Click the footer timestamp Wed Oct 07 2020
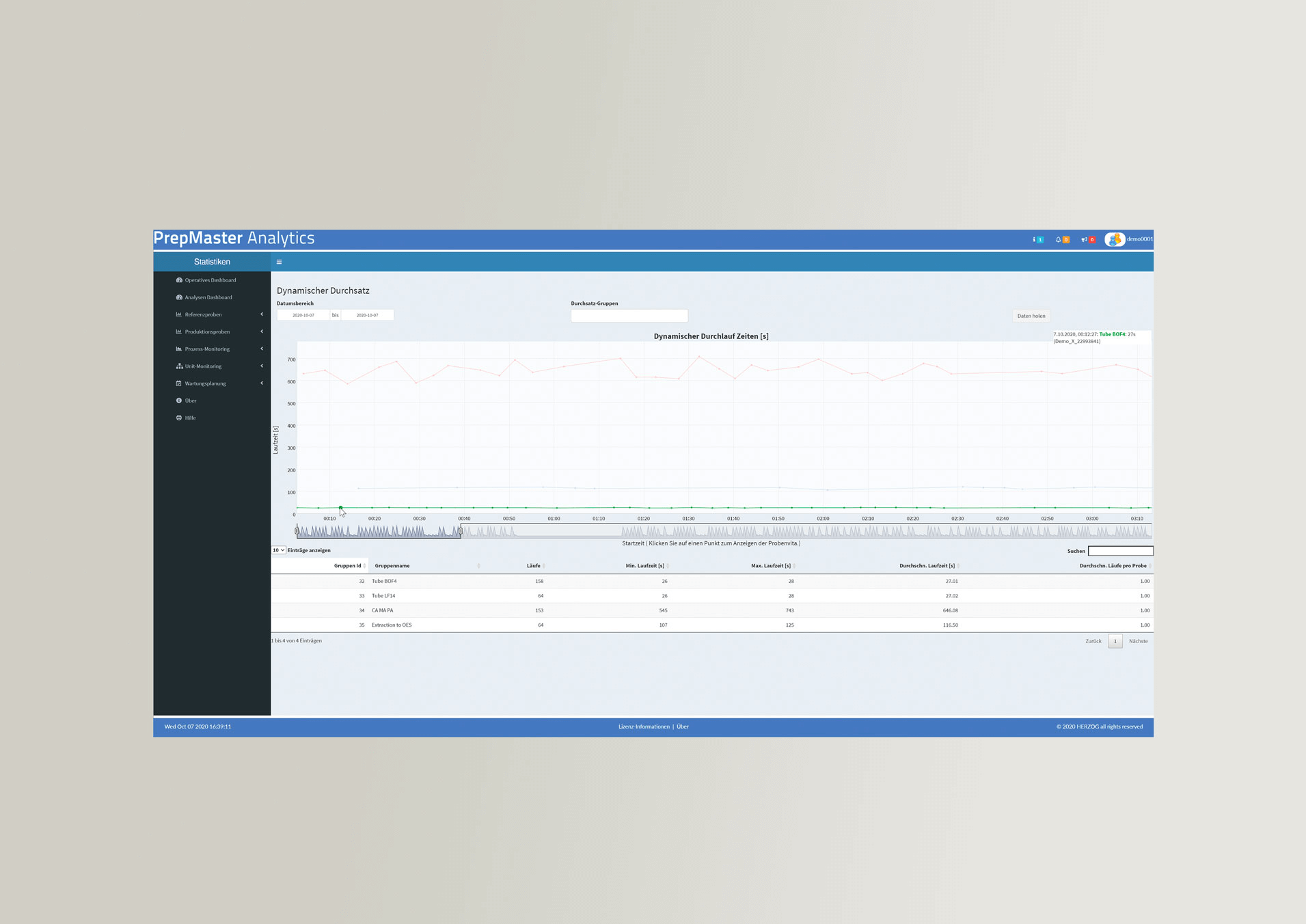Viewport: 1306px width, 924px height. pos(198,726)
